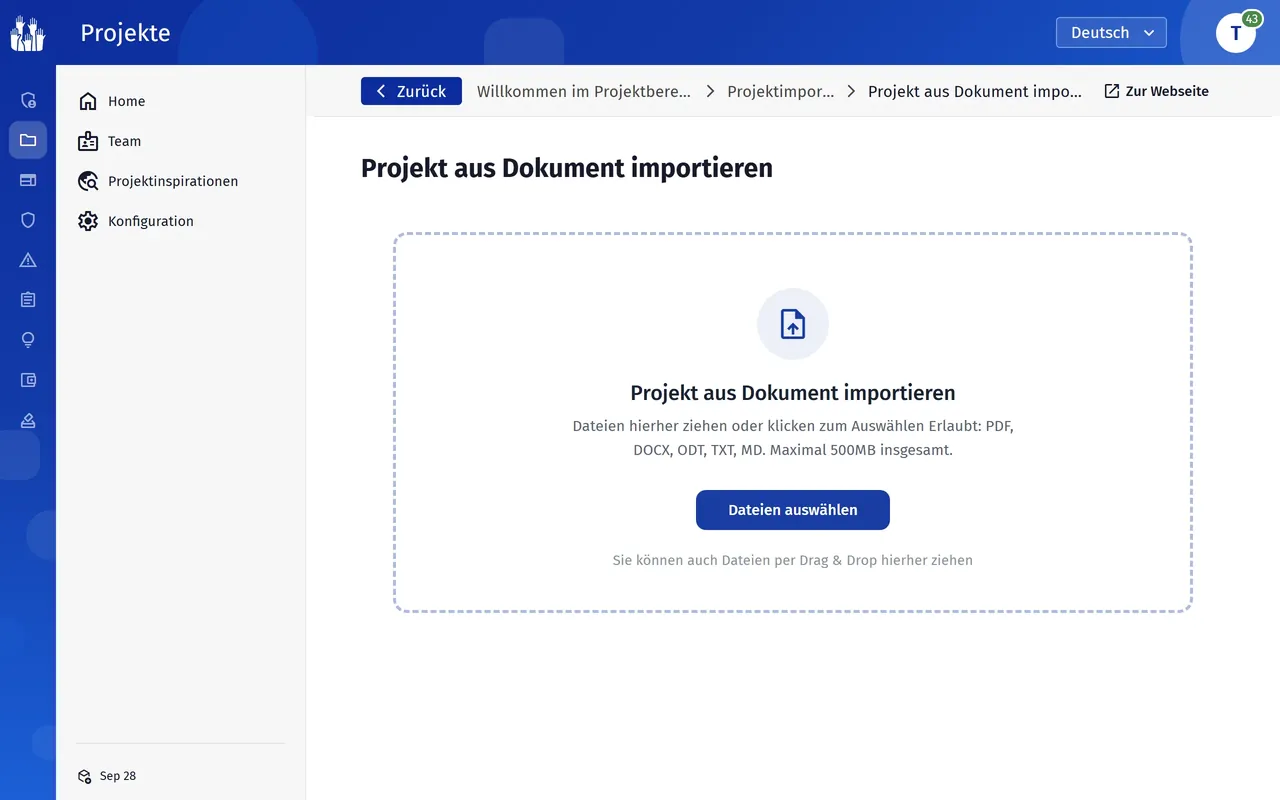The width and height of the screenshot is (1280, 800).
Task: Click the Zurück back button
Action: (411, 91)
